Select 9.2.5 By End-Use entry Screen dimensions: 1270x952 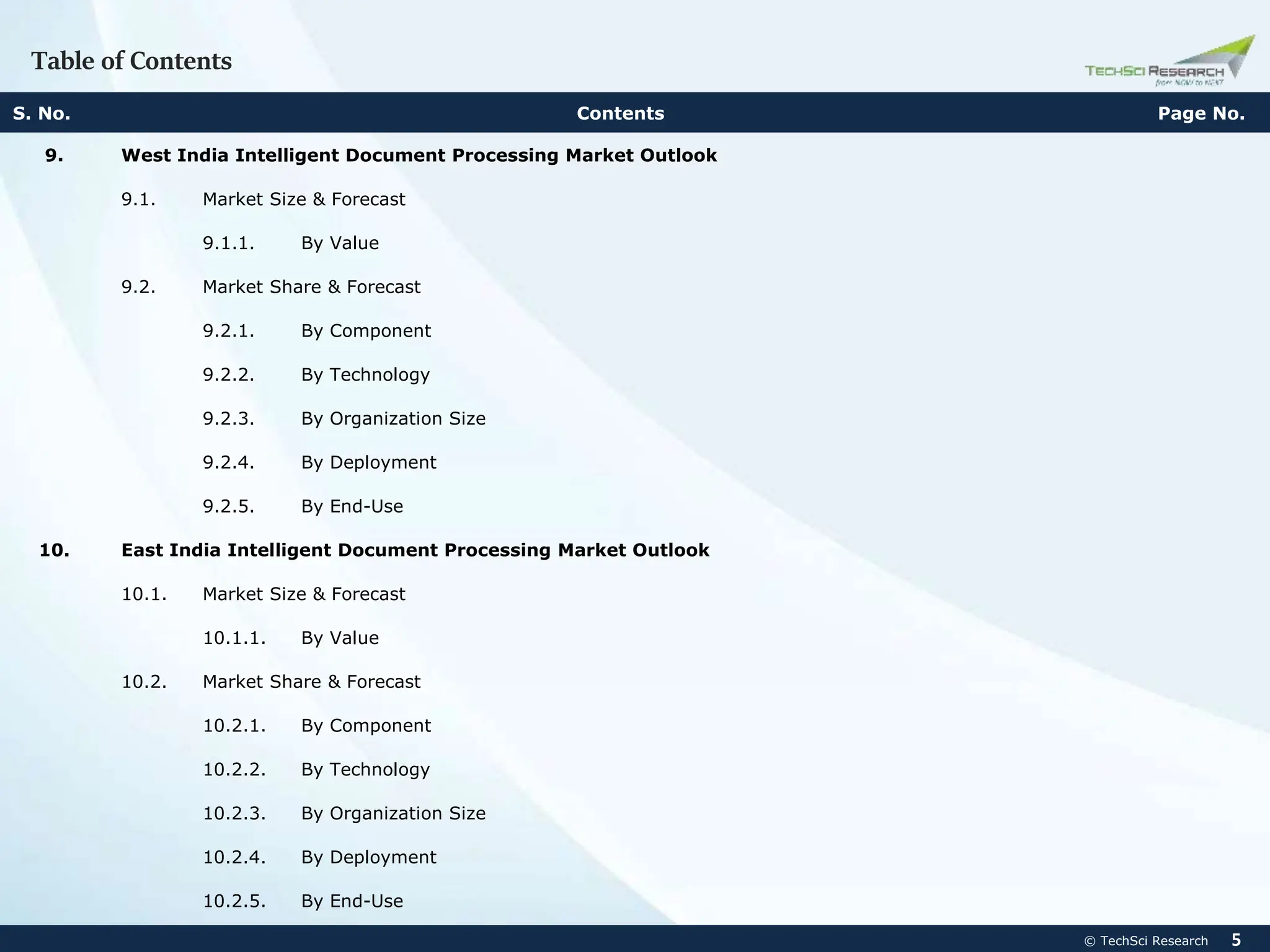[352, 506]
